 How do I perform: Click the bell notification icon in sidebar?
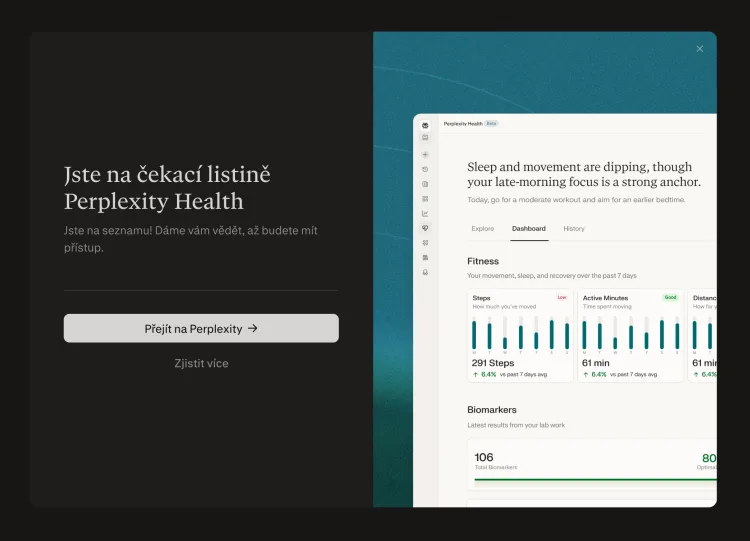coord(425,272)
